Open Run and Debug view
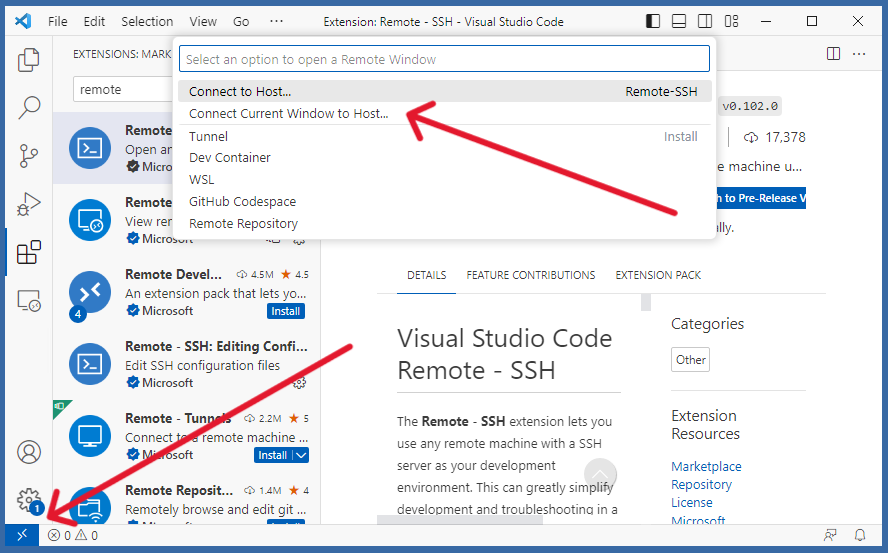This screenshot has width=888, height=553. 28,203
